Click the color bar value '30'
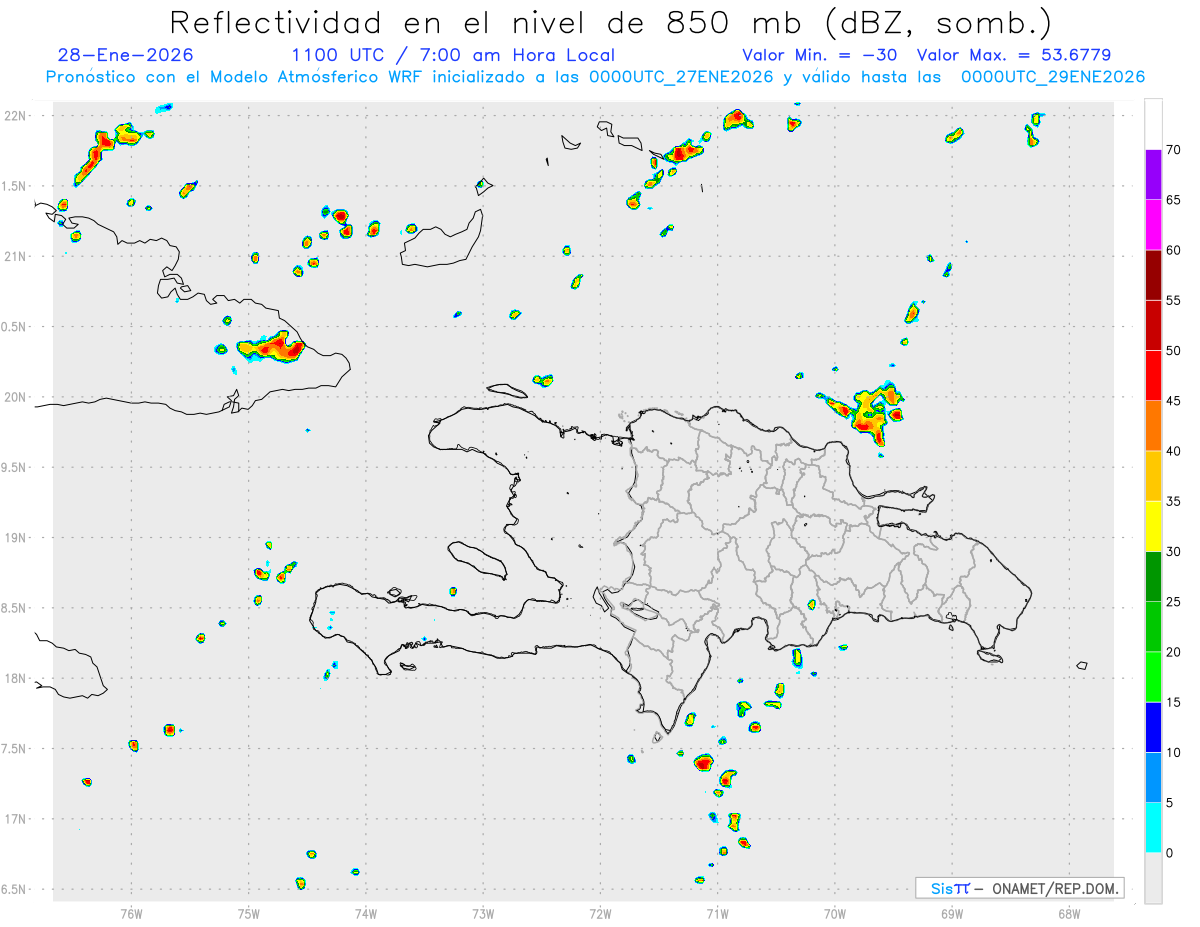 tap(1173, 551)
